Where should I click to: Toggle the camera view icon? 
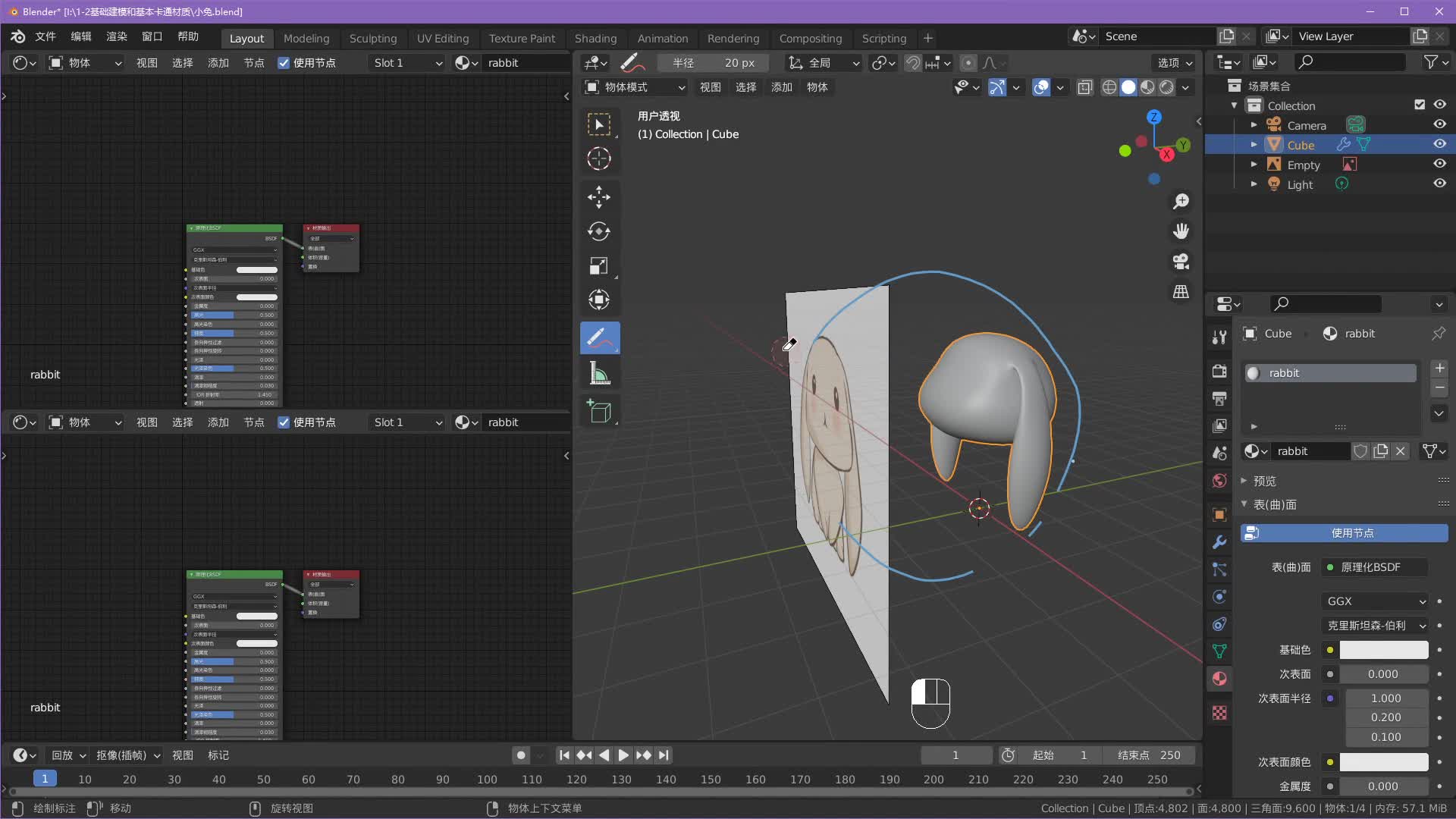click(1181, 262)
